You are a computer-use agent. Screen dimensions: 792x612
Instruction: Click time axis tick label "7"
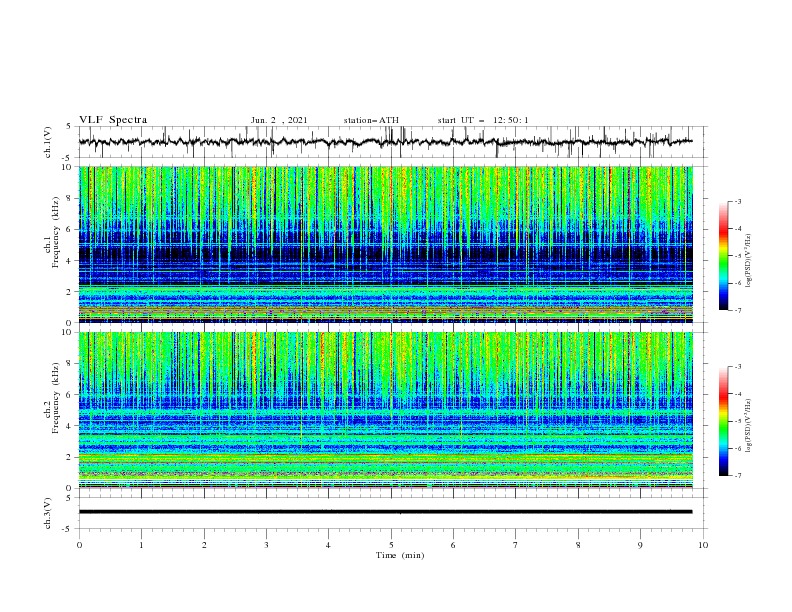click(516, 545)
